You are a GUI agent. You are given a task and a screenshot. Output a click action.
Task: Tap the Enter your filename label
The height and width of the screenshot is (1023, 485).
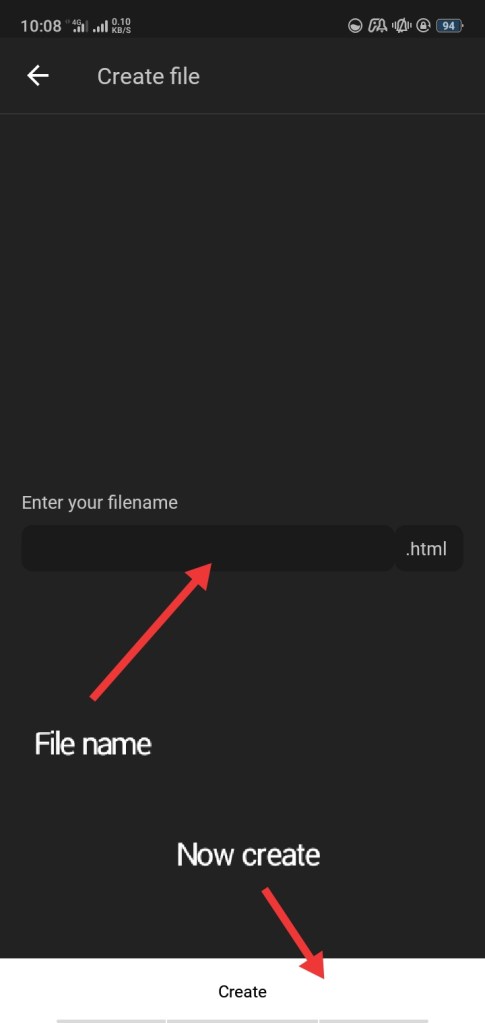[x=100, y=502]
